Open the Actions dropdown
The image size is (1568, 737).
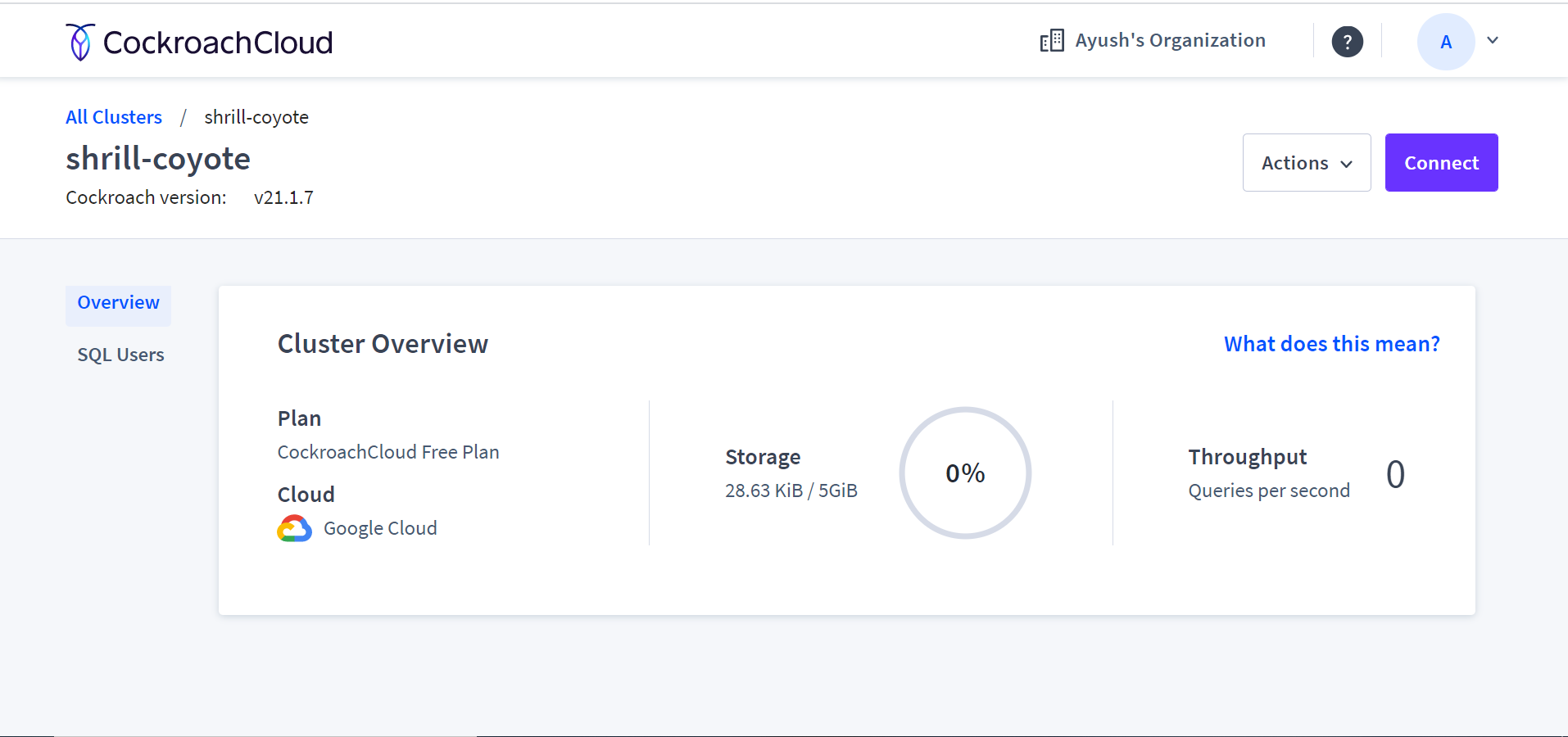click(x=1307, y=163)
